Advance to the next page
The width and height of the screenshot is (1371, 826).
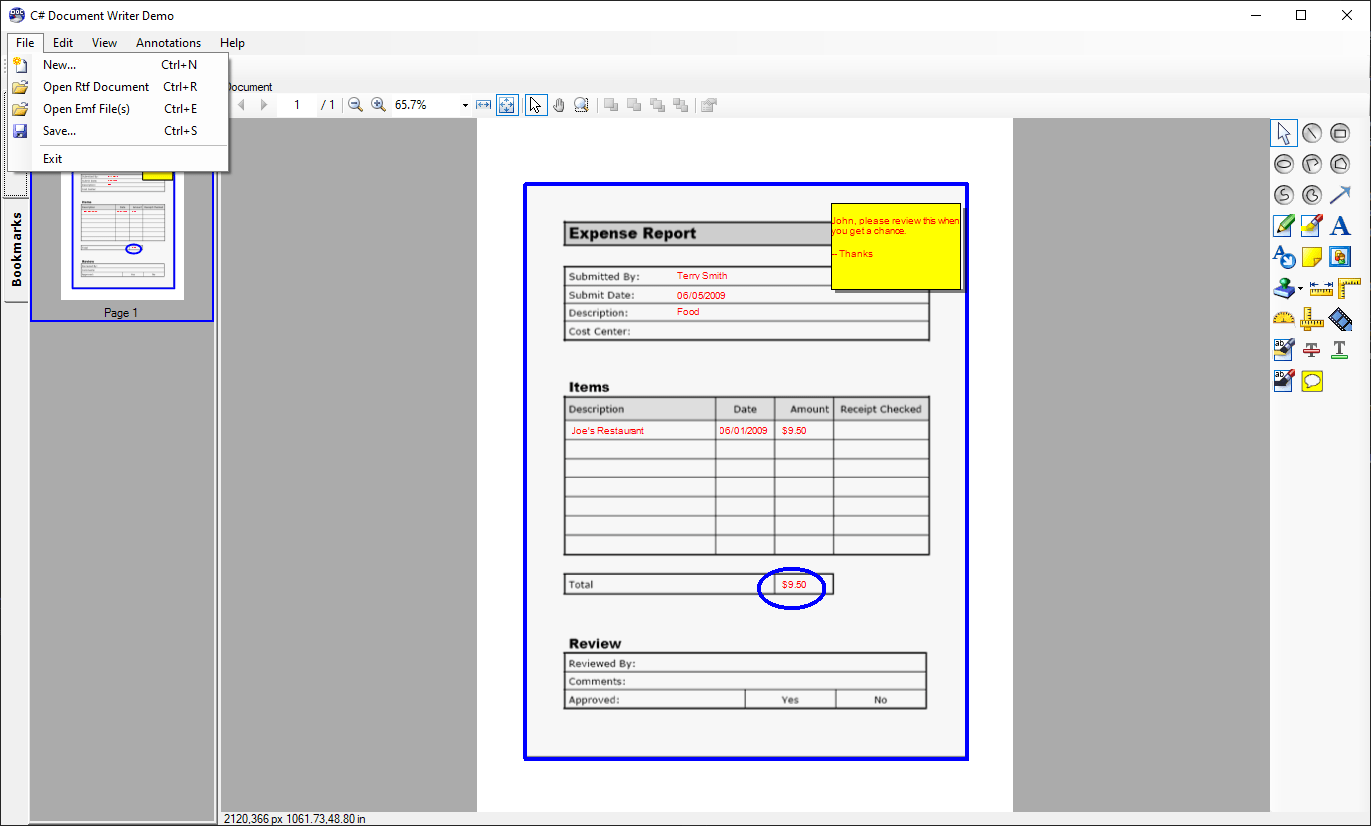pyautogui.click(x=261, y=104)
